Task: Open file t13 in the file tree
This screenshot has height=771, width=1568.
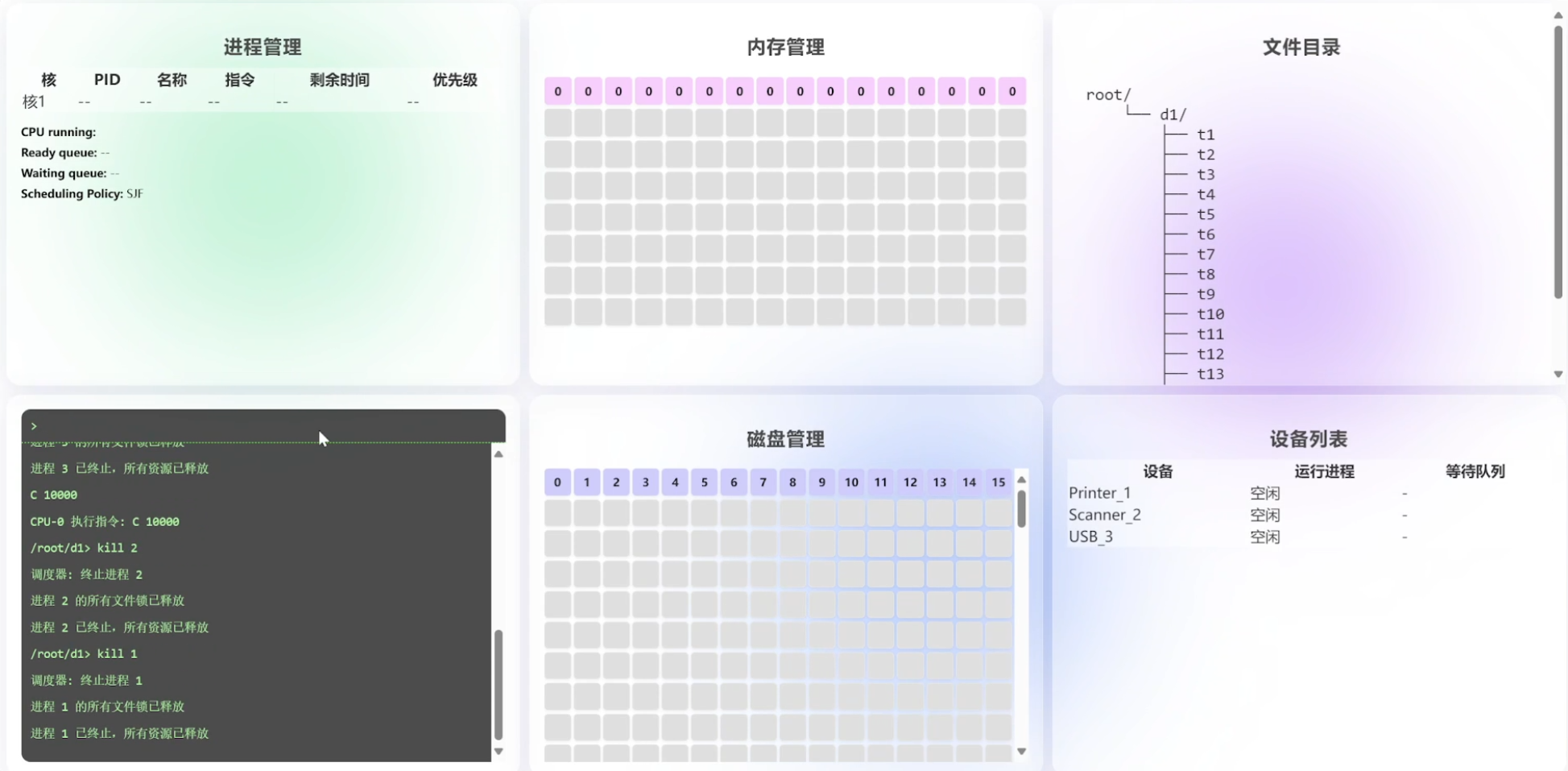Action: 1210,374
